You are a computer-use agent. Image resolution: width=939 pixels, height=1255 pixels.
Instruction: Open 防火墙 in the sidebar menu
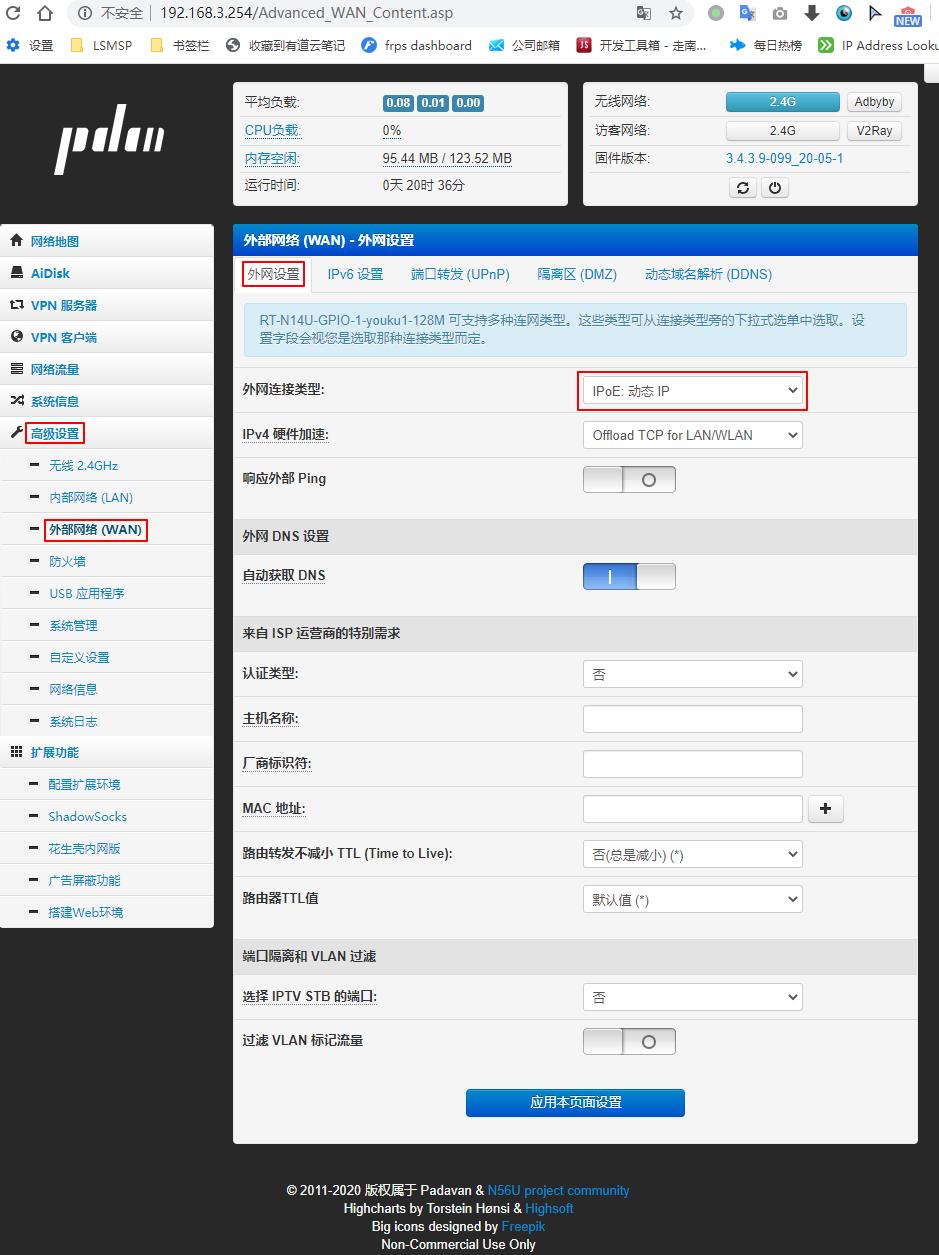(67, 561)
